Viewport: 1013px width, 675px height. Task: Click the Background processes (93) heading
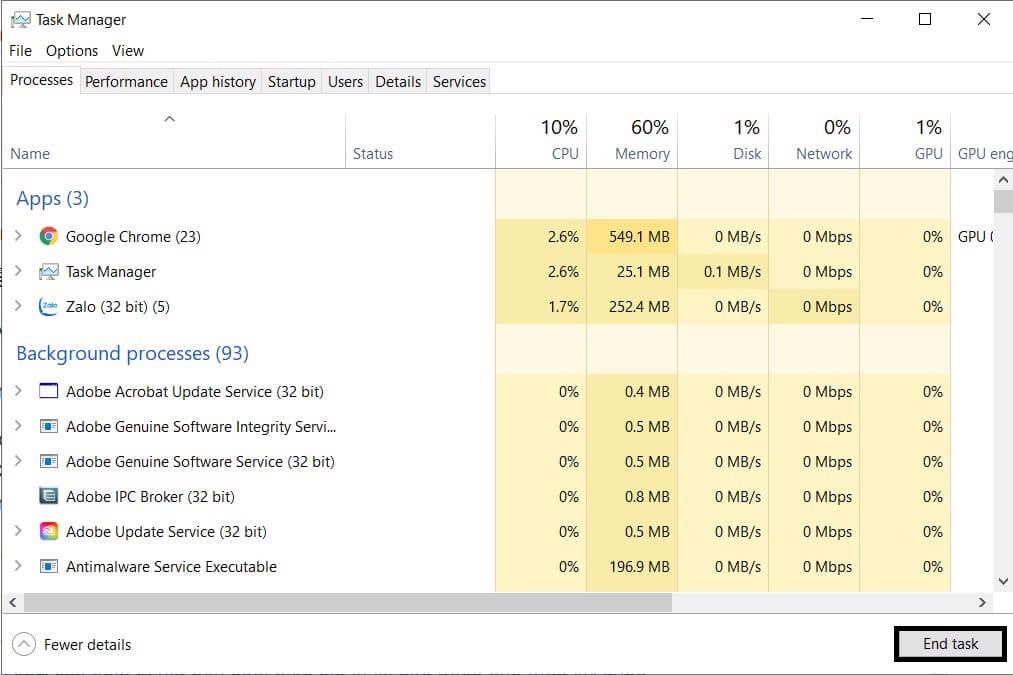click(x=132, y=353)
